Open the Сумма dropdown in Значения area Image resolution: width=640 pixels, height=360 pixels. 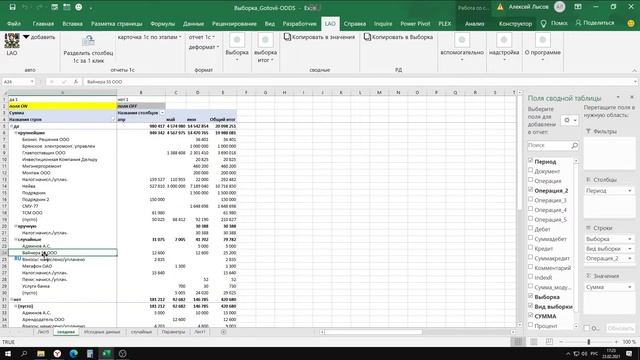[x=629, y=287]
